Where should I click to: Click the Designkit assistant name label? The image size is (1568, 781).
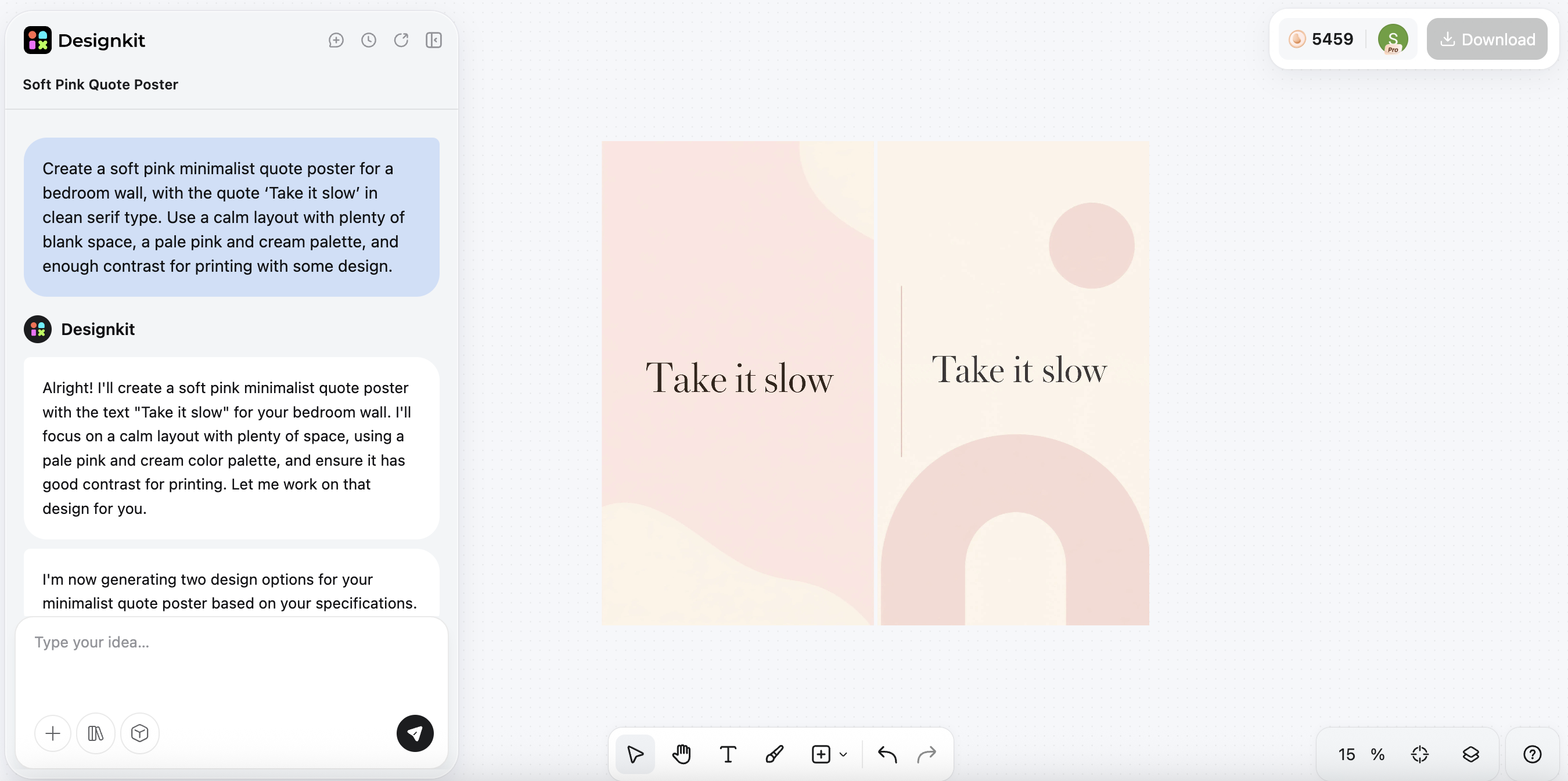pos(98,329)
